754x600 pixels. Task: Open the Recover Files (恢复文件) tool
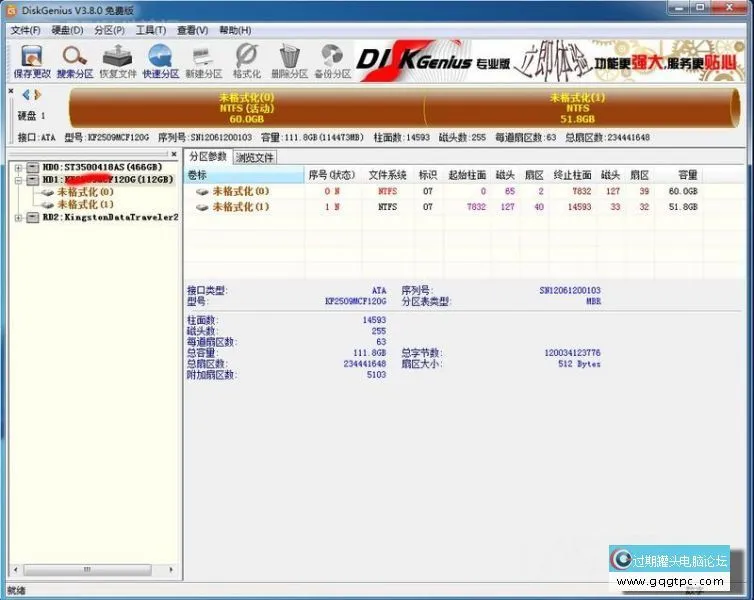(x=117, y=60)
